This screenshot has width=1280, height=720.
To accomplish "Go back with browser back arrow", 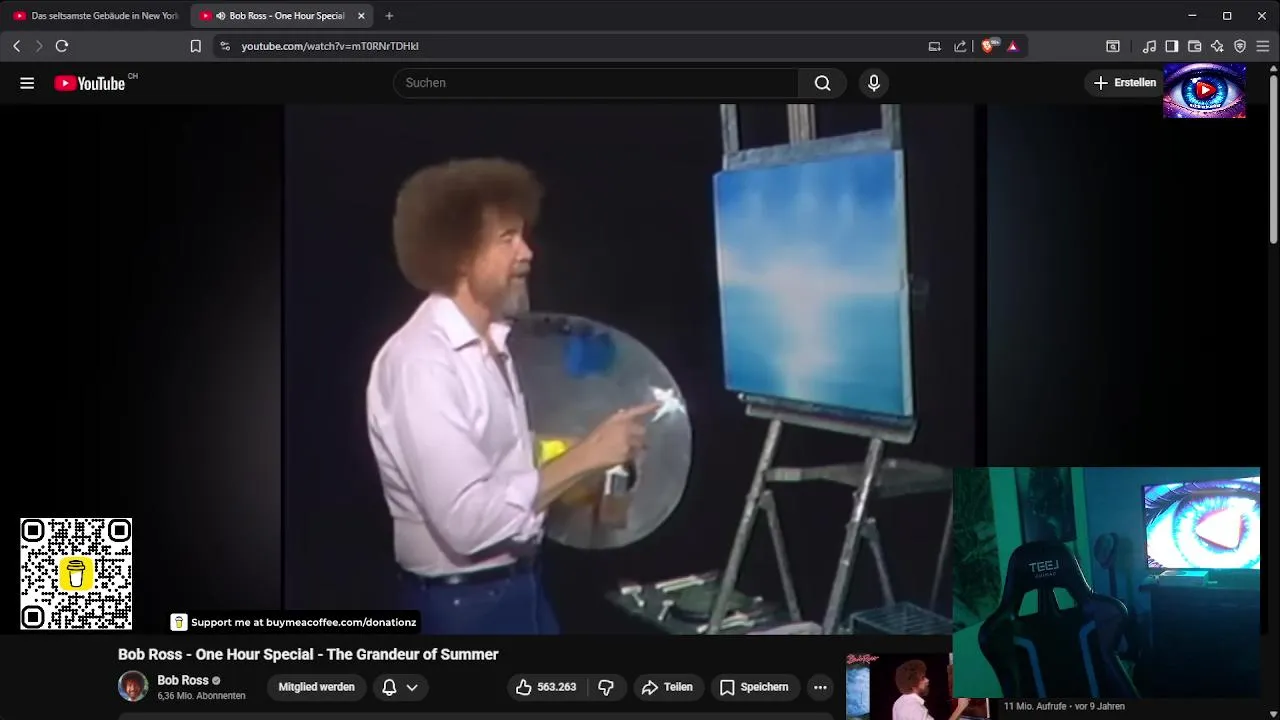I will 17,46.
